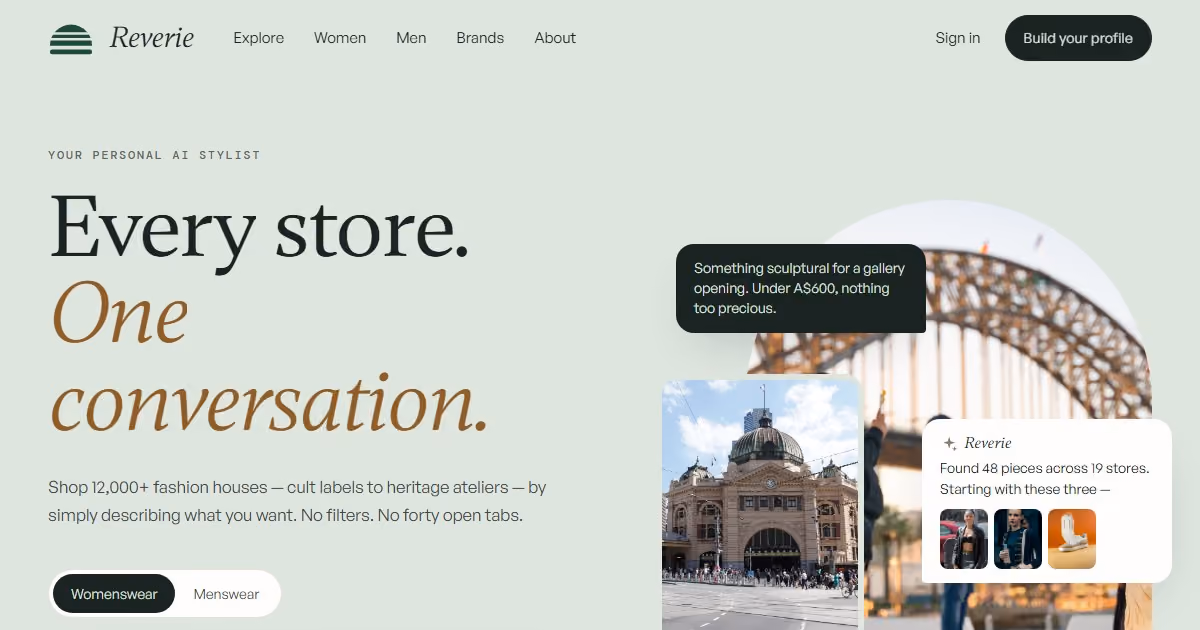
Task: Click the 'Reverie' name in reply card
Action: (x=988, y=443)
